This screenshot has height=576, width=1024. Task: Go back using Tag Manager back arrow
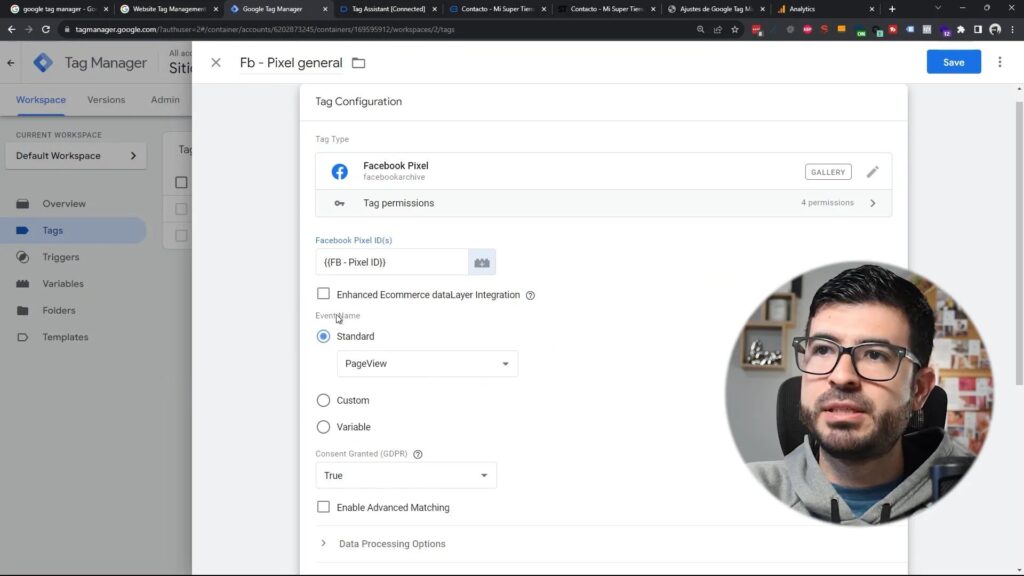pos(11,63)
